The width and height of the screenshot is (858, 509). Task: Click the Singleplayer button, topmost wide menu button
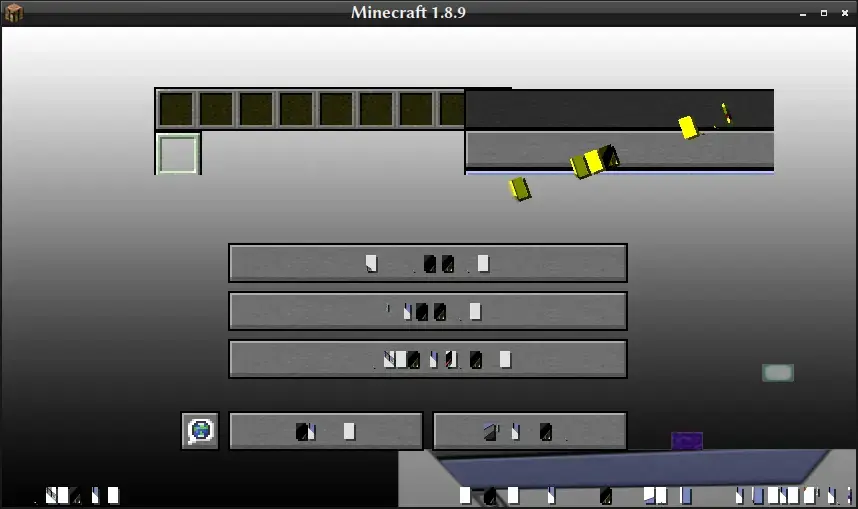pyautogui.click(x=428, y=263)
